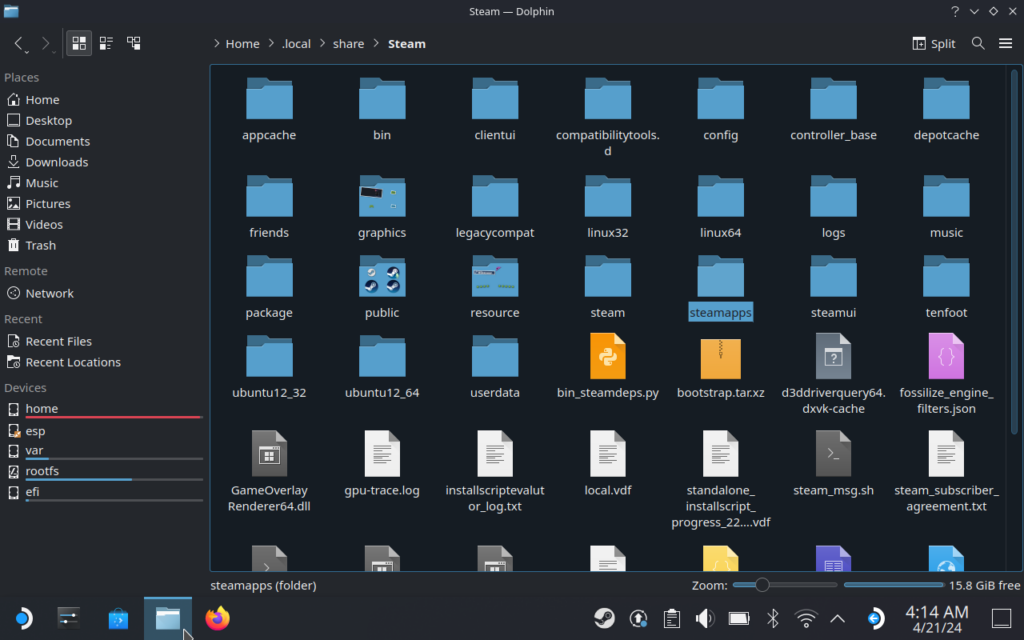The image size is (1024, 640).
Task: Select d3ddriverquery64.dxvk-cache file
Action: pos(833,374)
